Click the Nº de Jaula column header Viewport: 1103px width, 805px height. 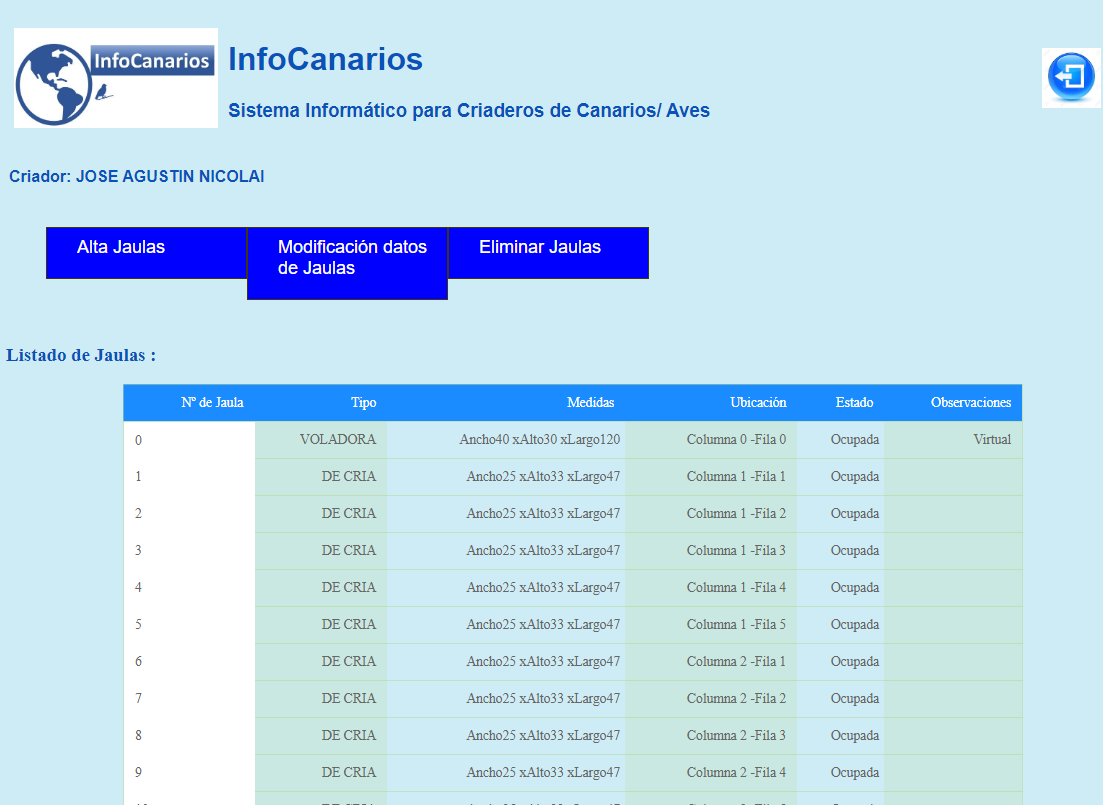point(212,403)
